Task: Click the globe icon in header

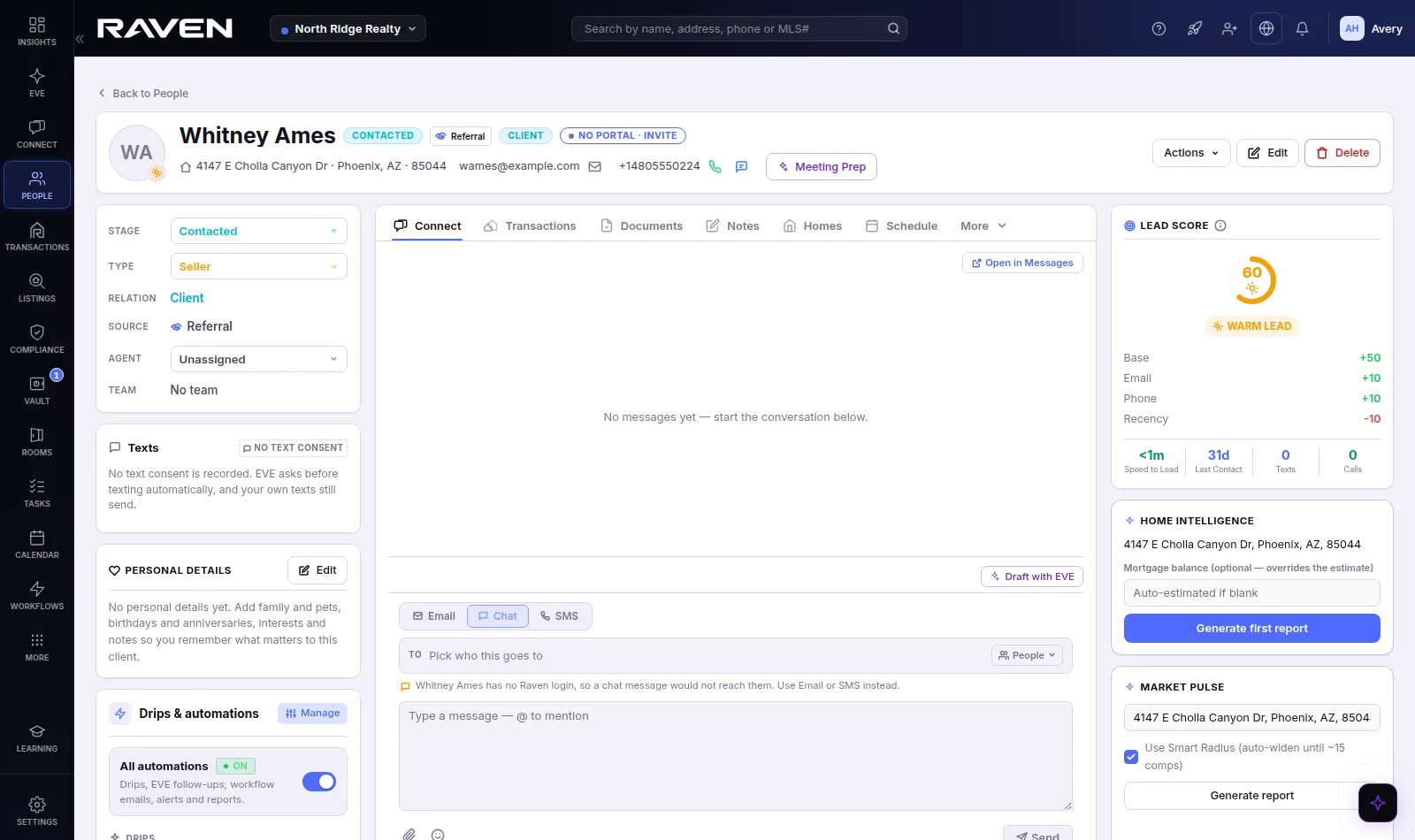Action: point(1266,28)
